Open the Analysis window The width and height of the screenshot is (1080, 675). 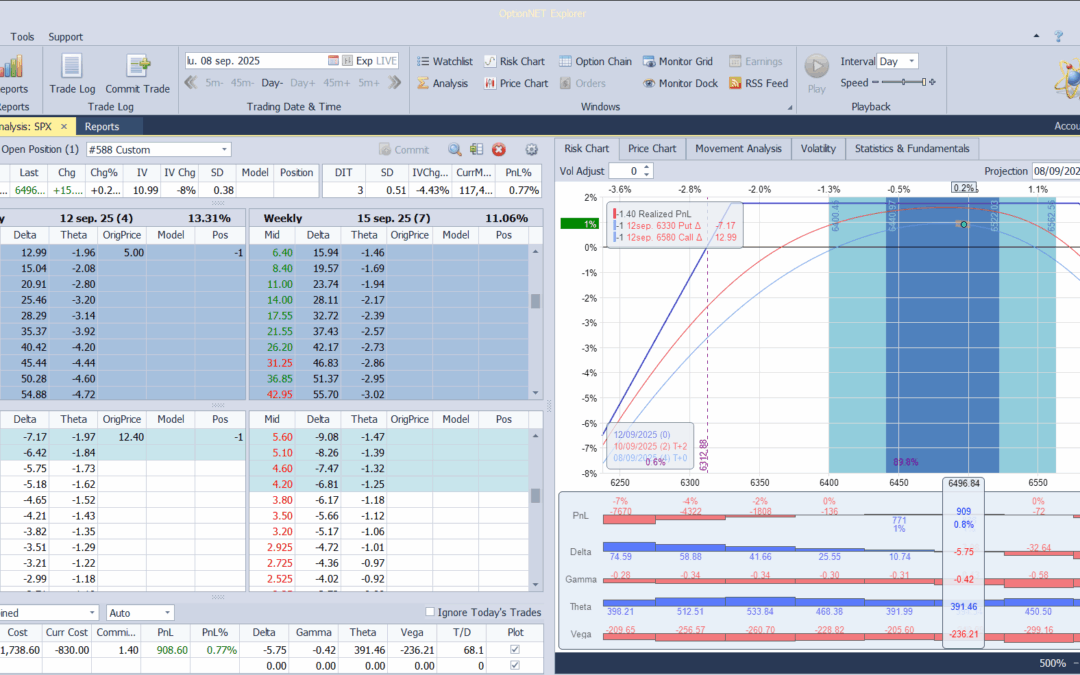point(443,83)
